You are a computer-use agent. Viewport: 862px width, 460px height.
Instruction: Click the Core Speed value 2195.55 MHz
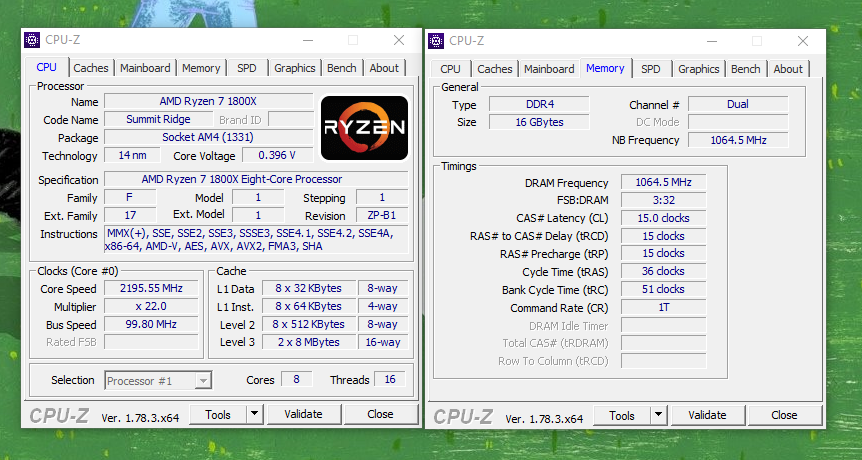151,289
